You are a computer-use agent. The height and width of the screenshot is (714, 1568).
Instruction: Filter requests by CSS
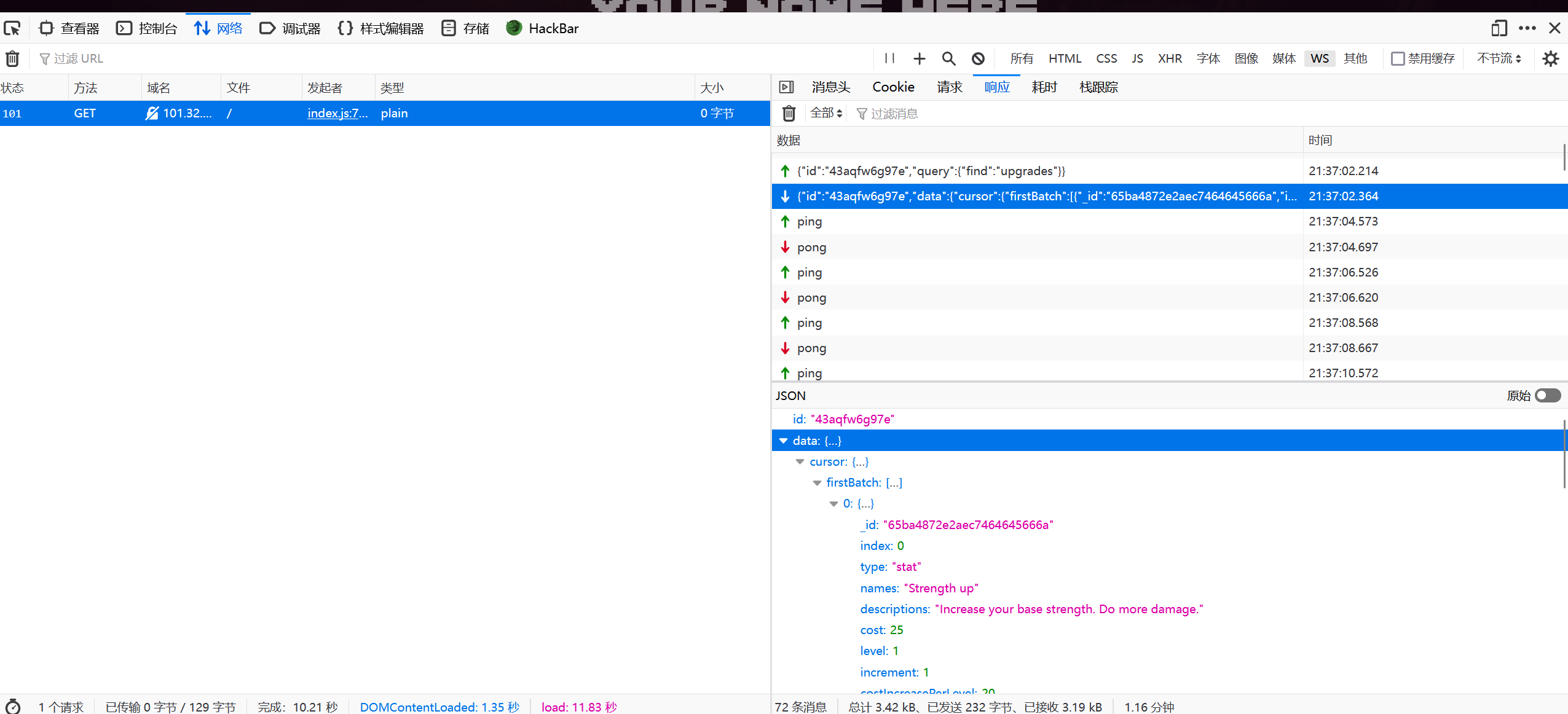click(x=1106, y=58)
